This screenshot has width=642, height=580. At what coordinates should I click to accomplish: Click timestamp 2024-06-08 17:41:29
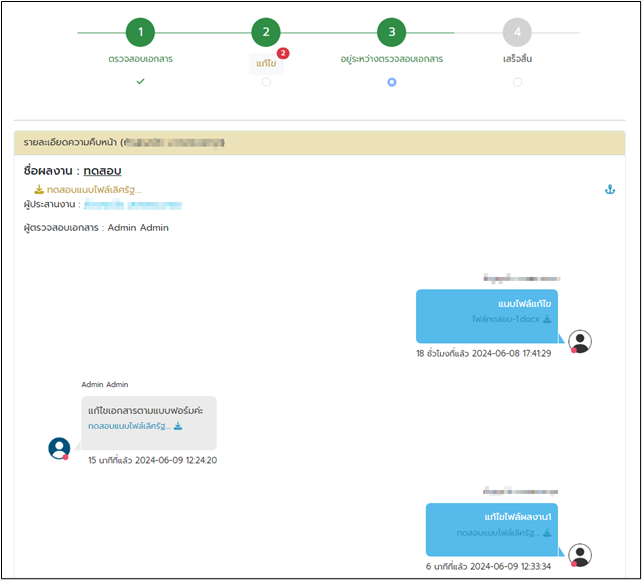click(511, 353)
